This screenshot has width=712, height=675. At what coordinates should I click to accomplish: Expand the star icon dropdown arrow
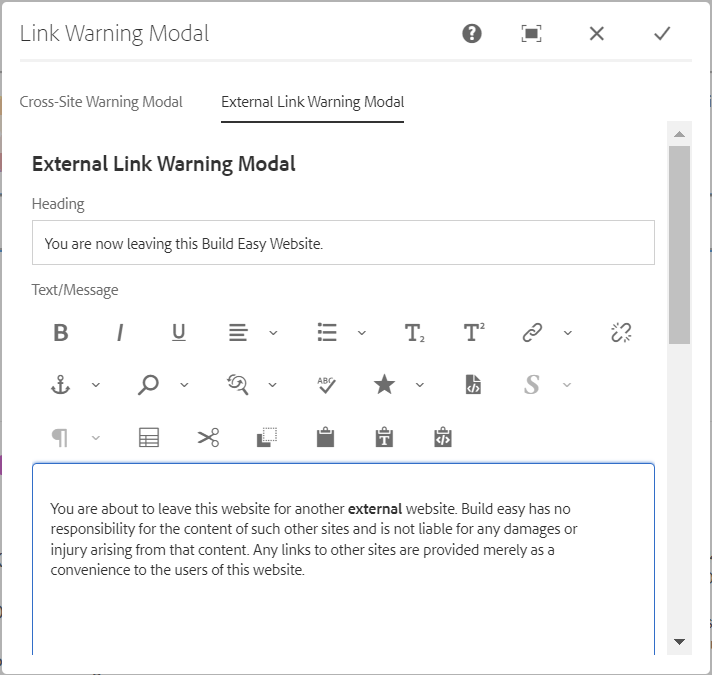420,385
